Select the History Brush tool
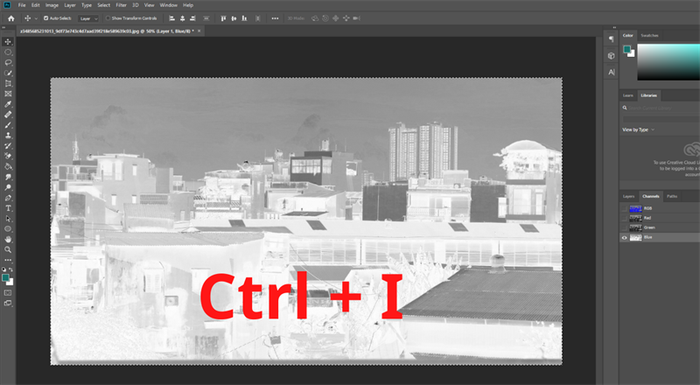 pos(8,146)
